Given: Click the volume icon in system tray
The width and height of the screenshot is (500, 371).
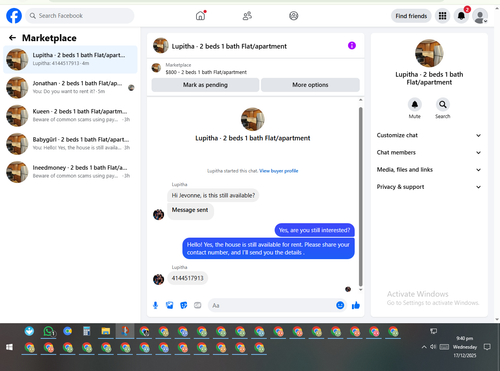Looking at the screenshot, I should pyautogui.click(x=433, y=347).
